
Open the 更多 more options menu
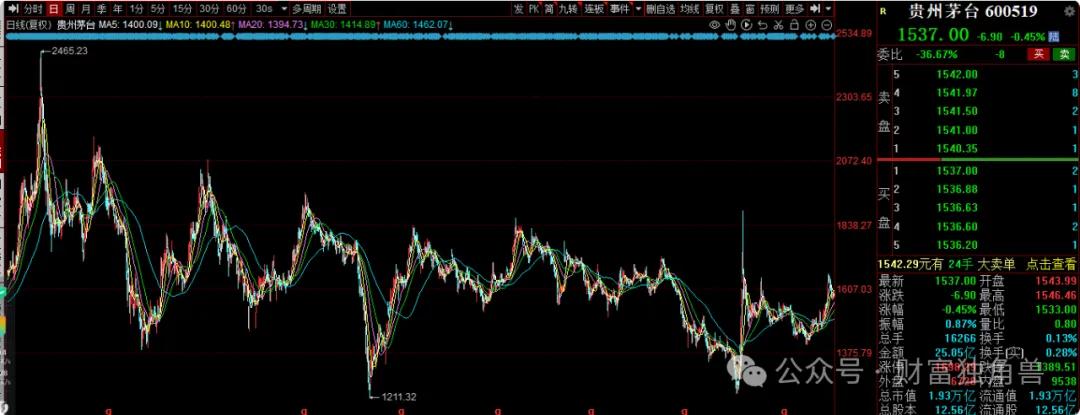[x=794, y=9]
